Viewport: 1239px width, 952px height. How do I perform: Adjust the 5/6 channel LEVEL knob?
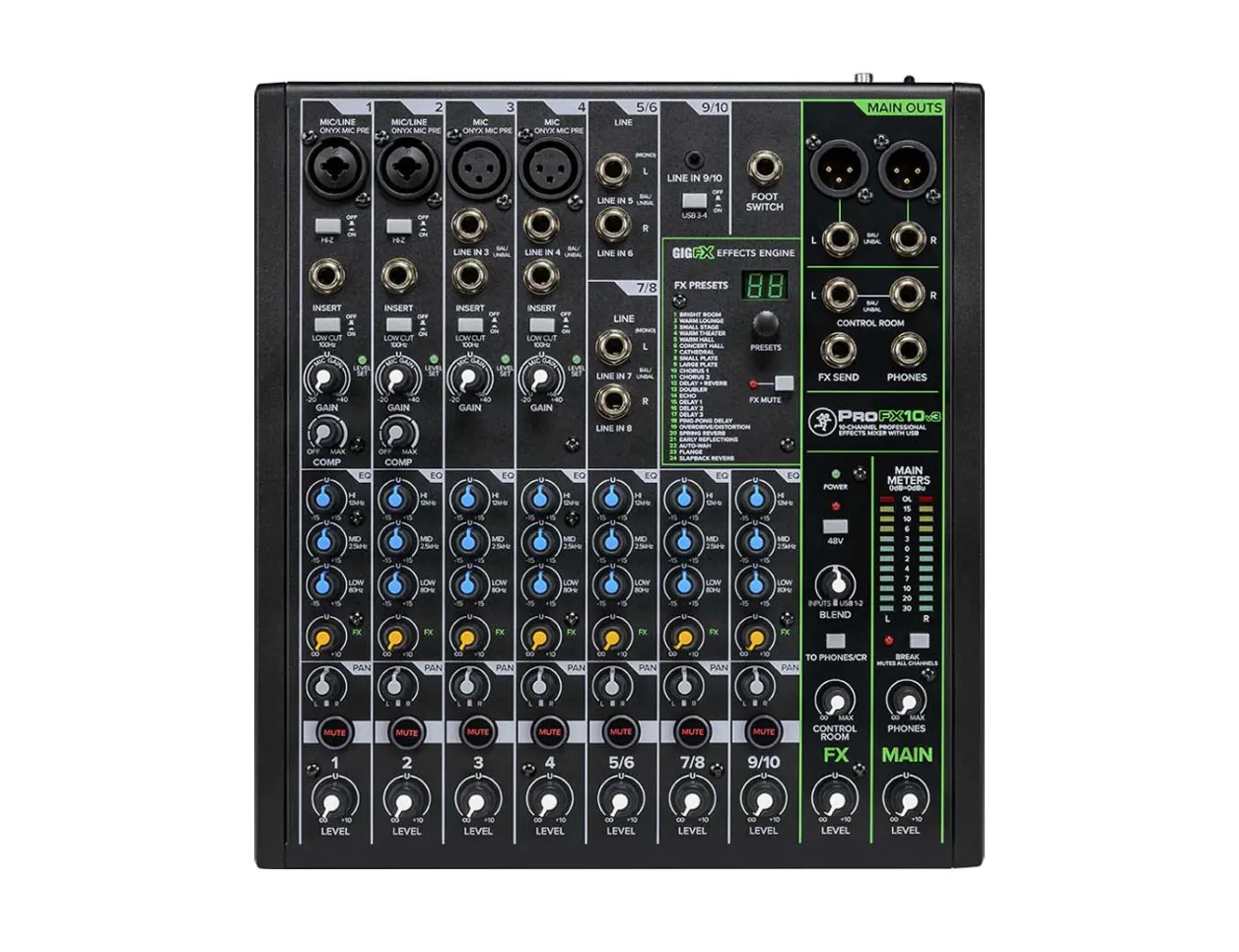click(x=621, y=799)
